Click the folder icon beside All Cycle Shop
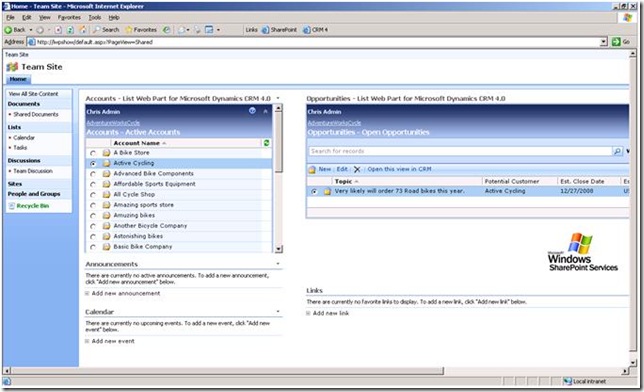This screenshot has height=392, width=644. click(x=106, y=195)
